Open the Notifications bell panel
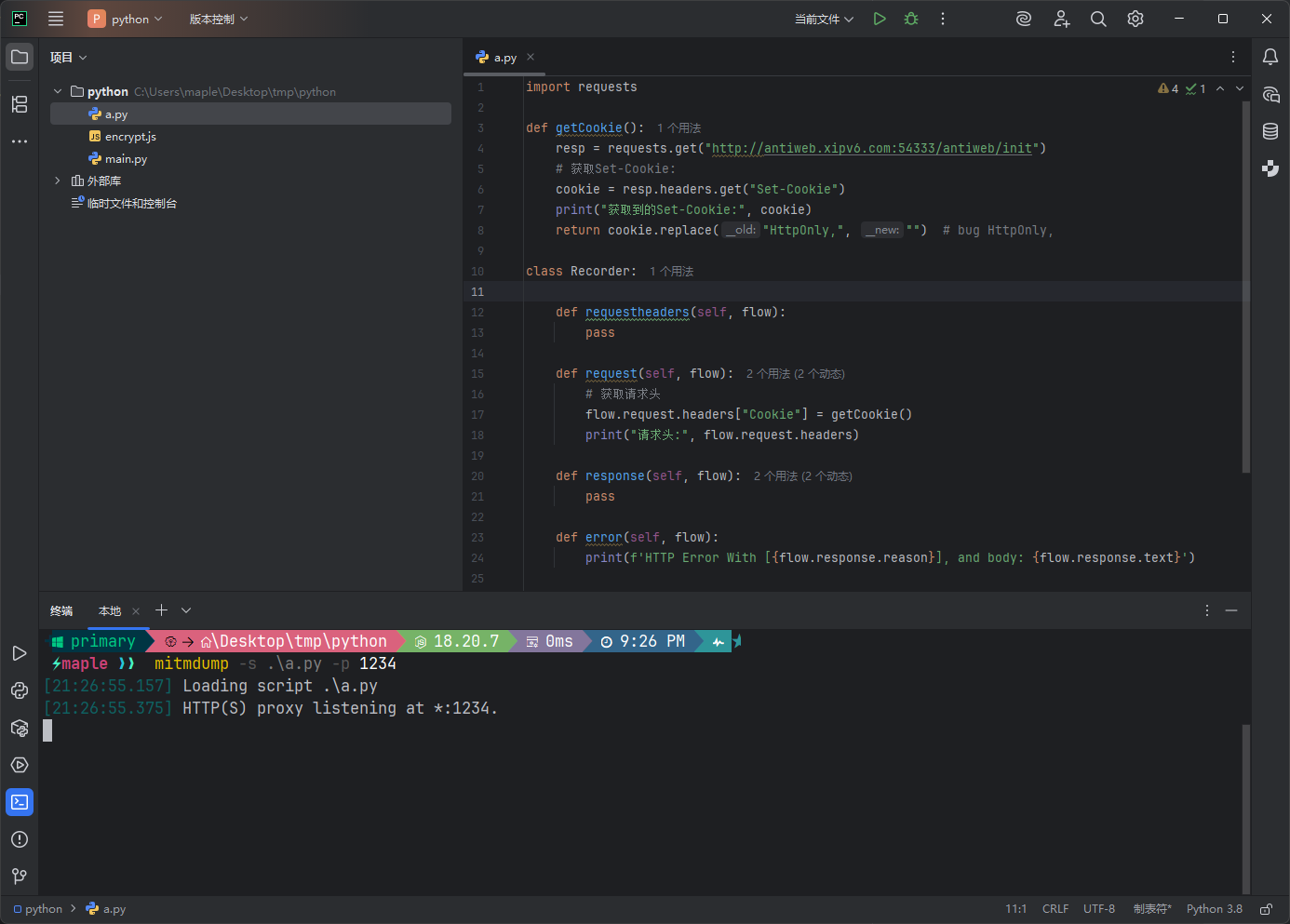This screenshot has width=1290, height=924. (x=1270, y=57)
